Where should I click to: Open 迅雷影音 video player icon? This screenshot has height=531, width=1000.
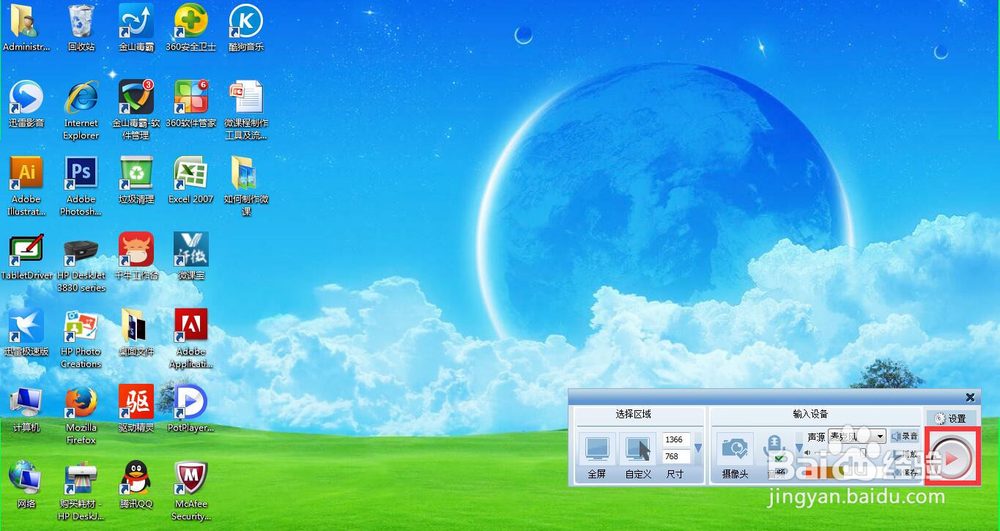click(x=26, y=104)
